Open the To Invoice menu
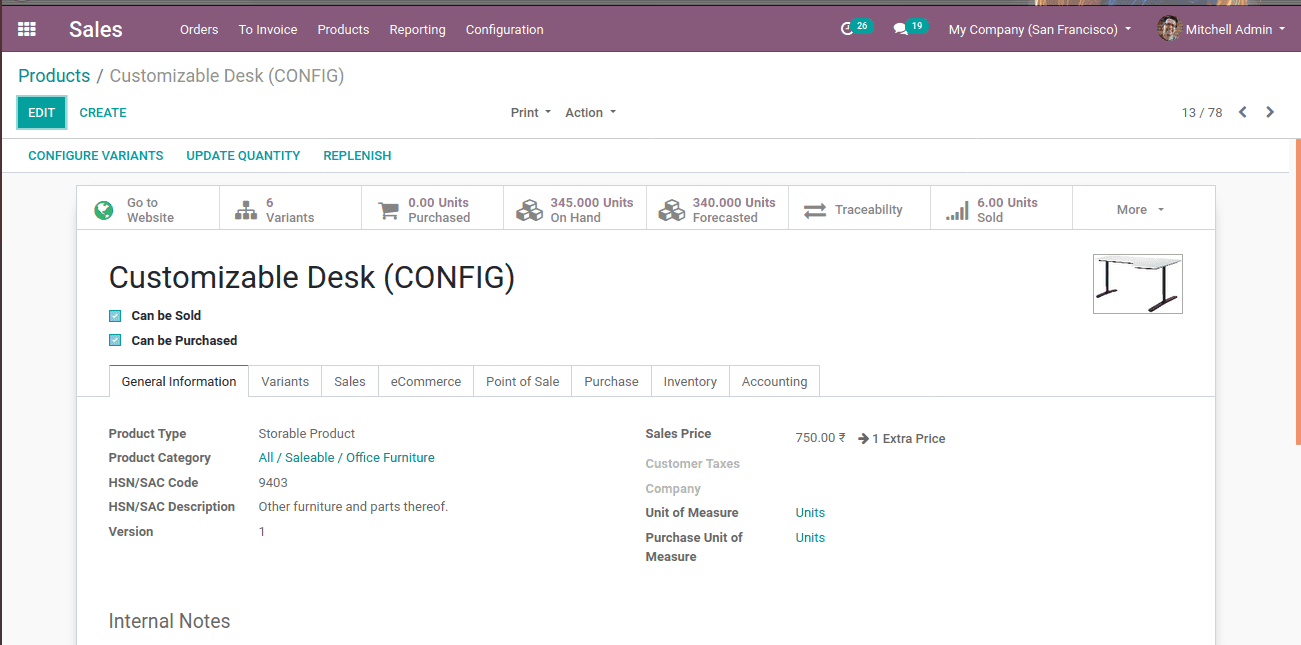The image size is (1301, 645). [268, 29]
